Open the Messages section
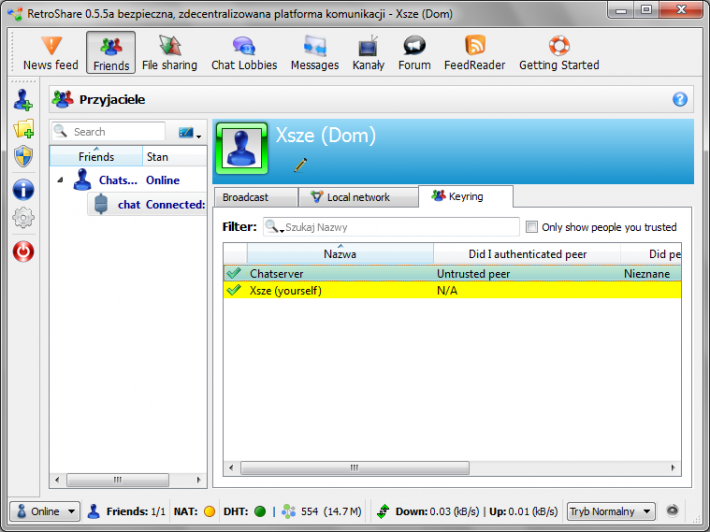Screen dimensions: 710x532 (315, 53)
